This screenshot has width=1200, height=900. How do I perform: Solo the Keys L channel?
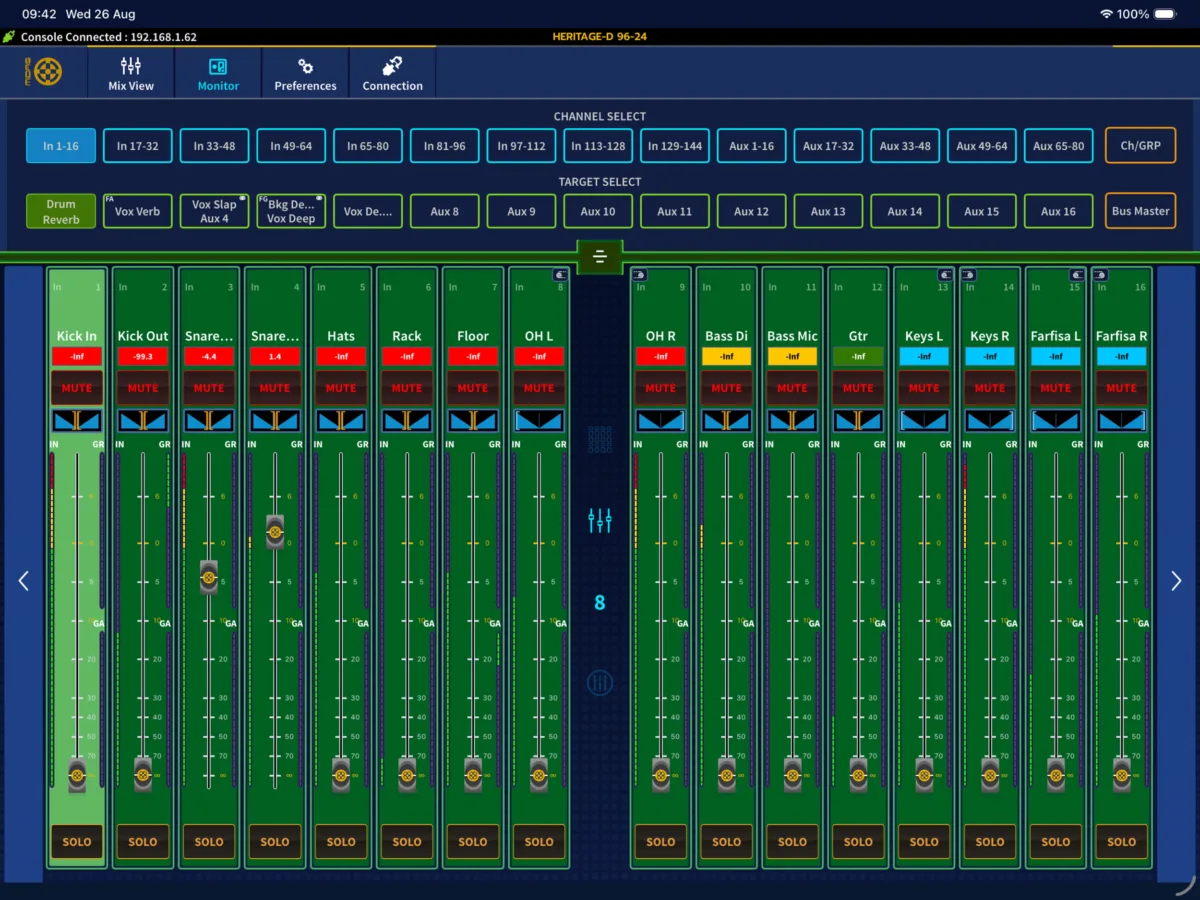(924, 842)
